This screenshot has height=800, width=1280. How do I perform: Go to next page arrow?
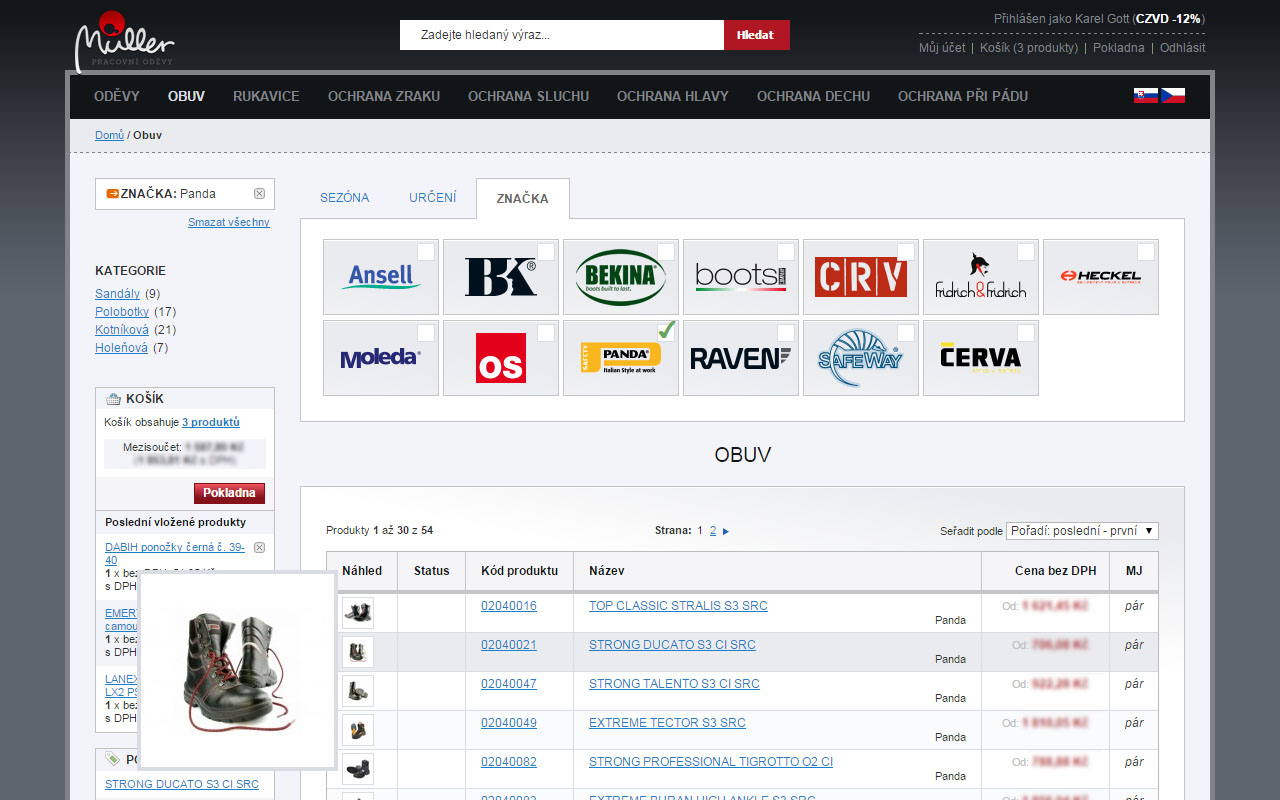[726, 531]
